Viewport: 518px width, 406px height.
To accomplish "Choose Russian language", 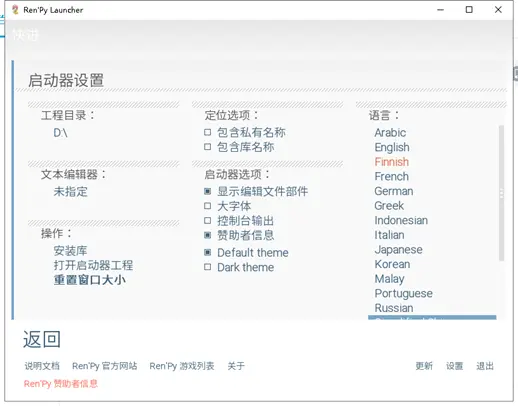I will (394, 308).
